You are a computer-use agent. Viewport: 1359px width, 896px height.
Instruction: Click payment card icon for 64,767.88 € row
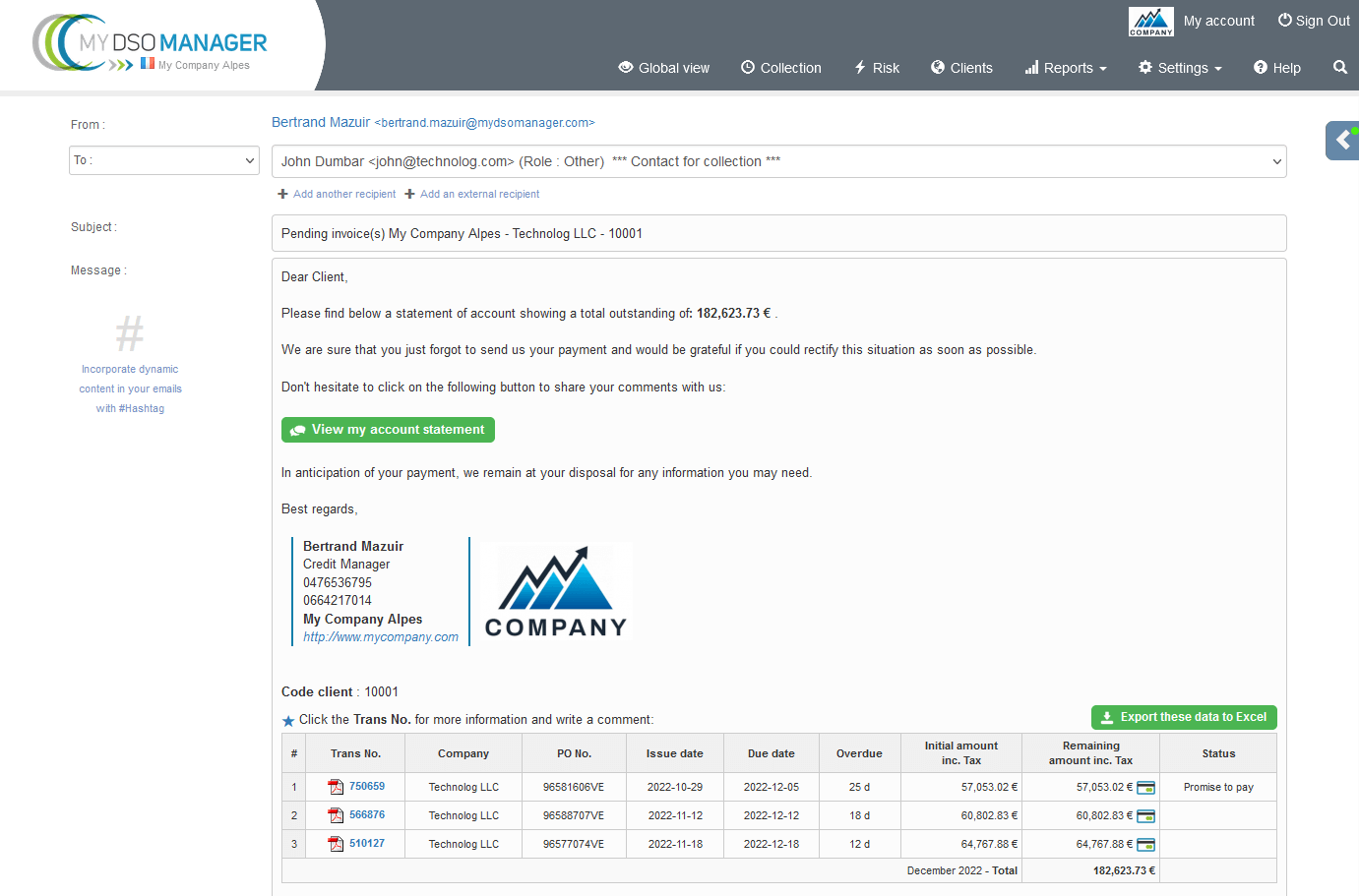[1145, 845]
